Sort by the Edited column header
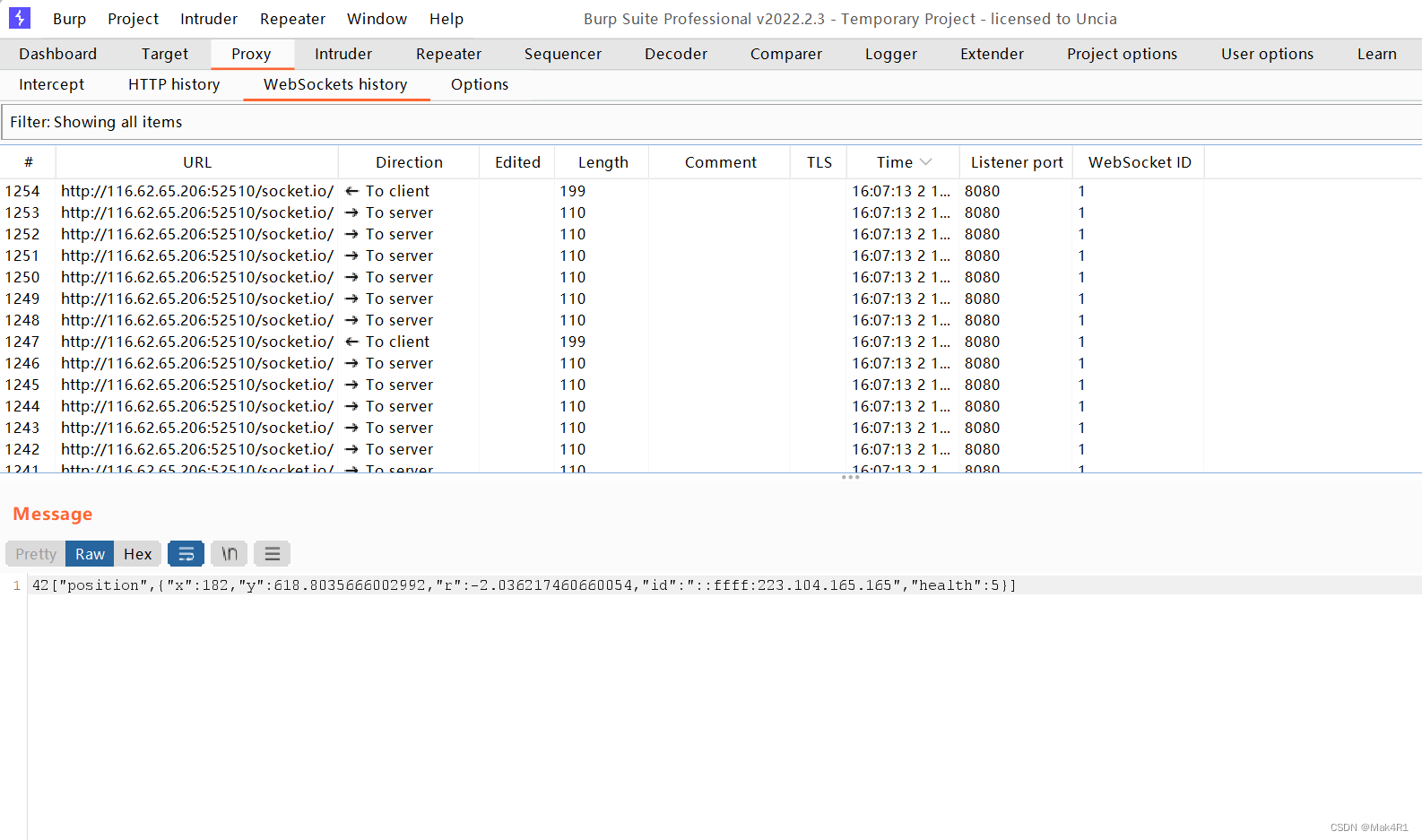1422x840 pixels. click(517, 162)
